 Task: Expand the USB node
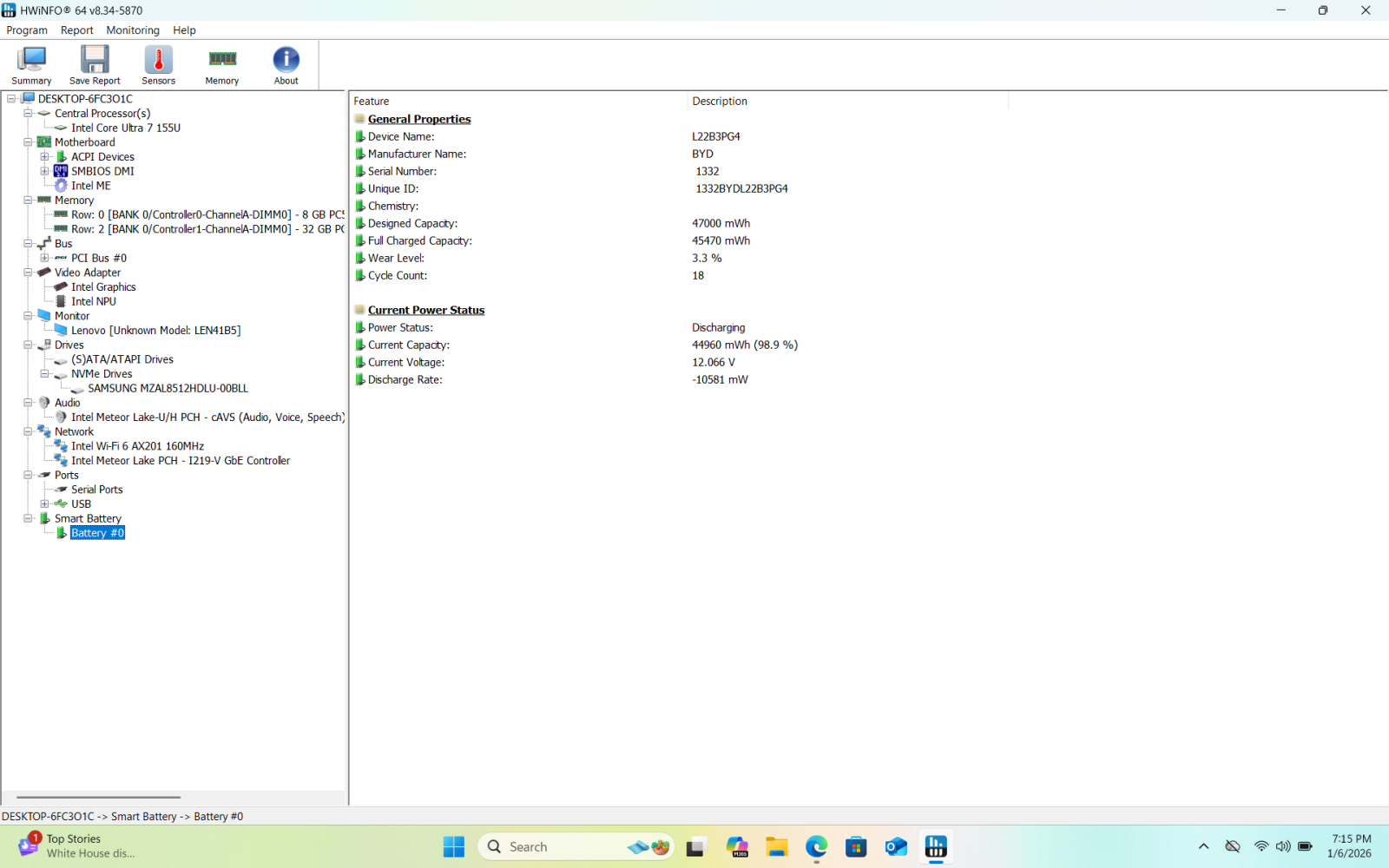tap(44, 503)
